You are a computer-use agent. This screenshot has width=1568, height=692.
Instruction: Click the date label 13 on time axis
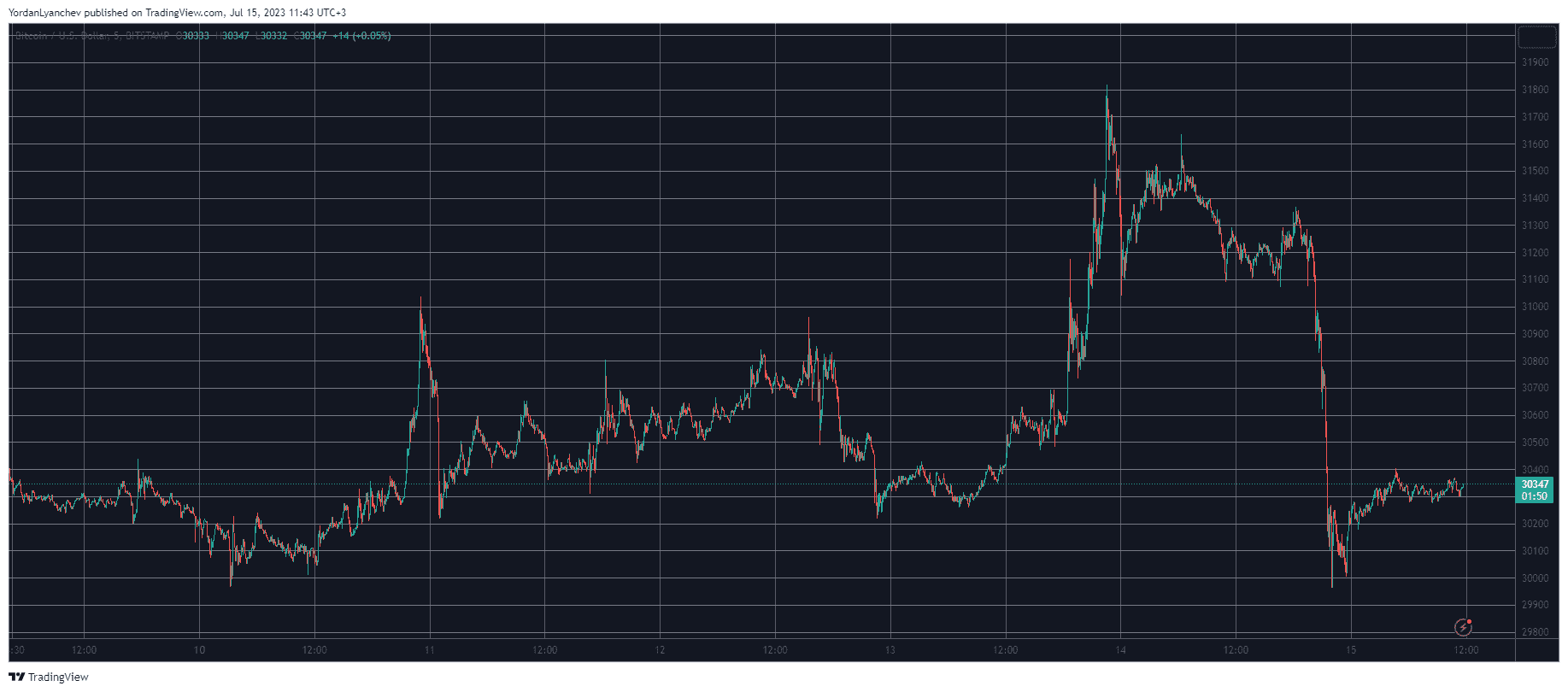tap(890, 650)
